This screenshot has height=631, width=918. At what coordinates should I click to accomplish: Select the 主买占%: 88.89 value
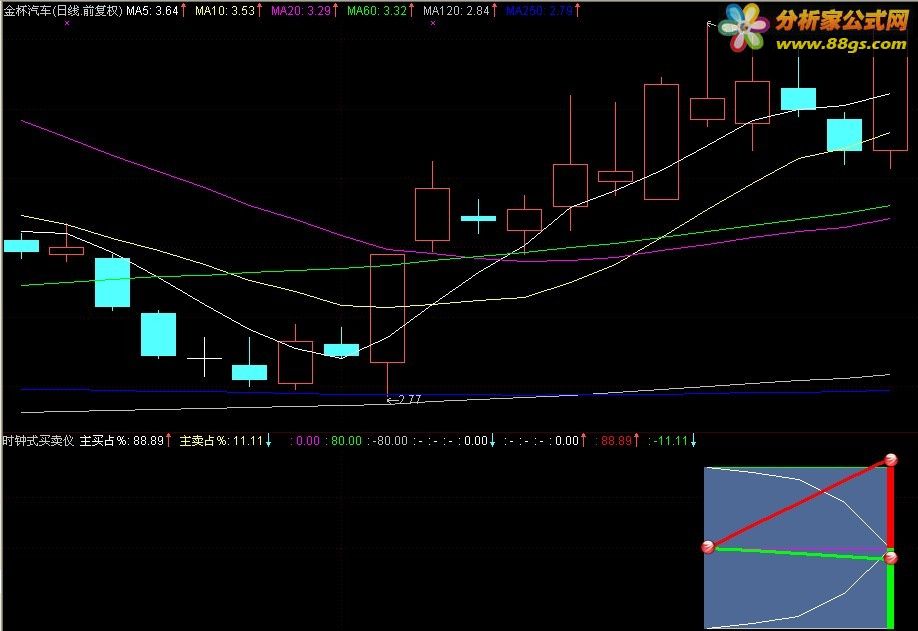tap(121, 441)
